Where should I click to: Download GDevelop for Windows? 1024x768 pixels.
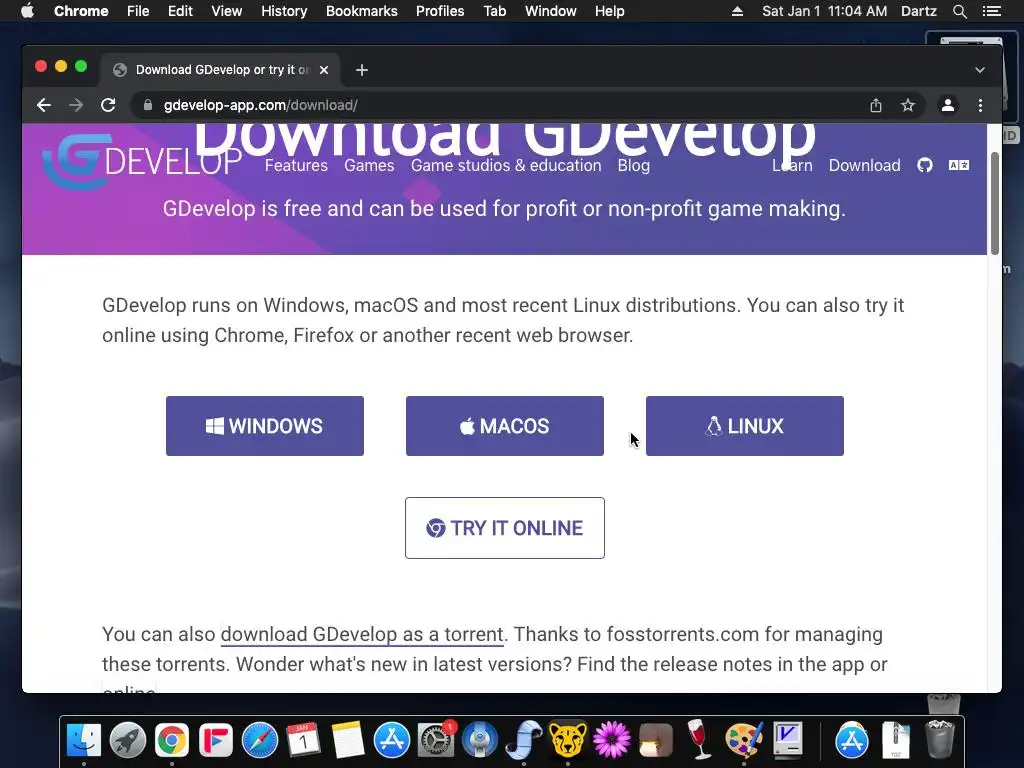tap(264, 426)
